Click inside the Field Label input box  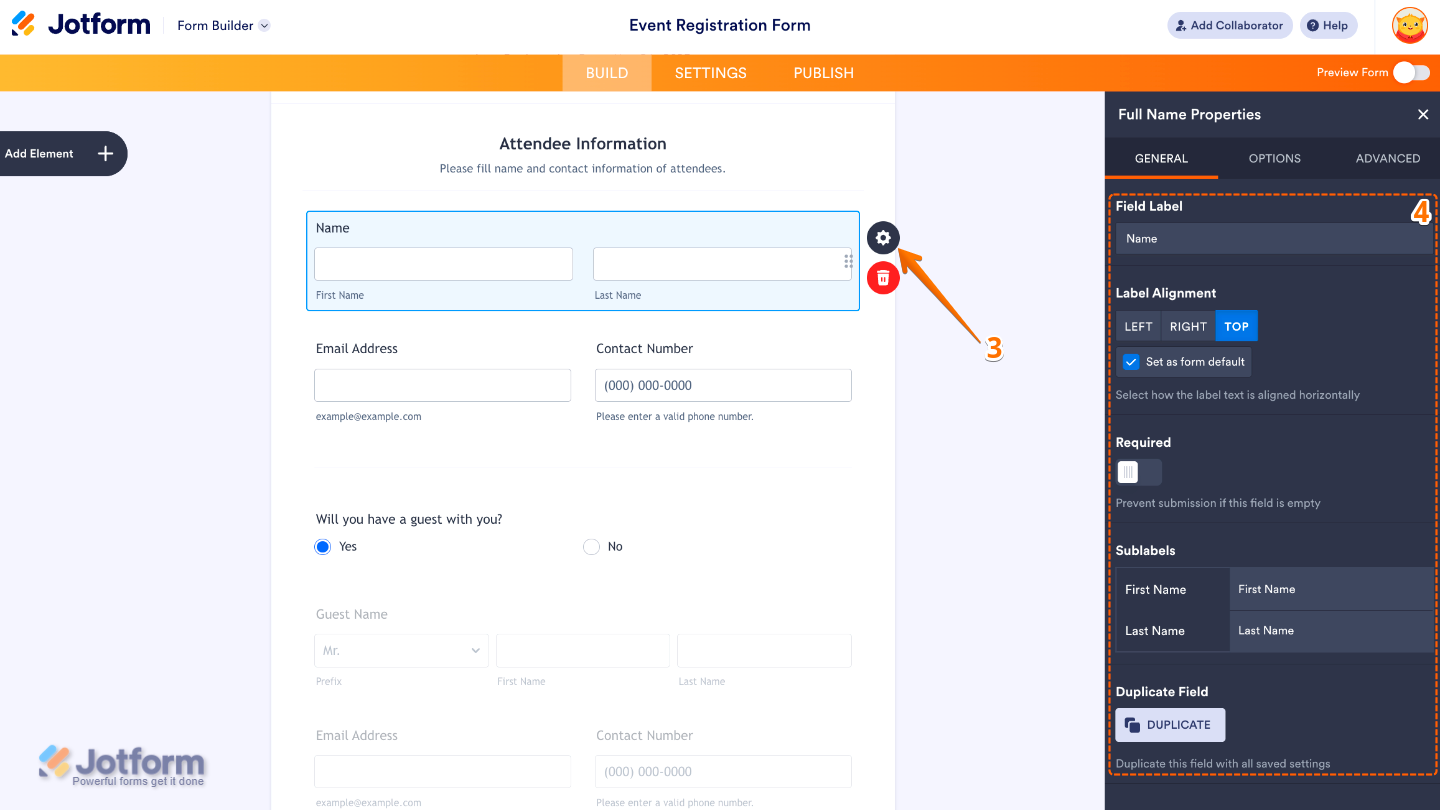[1273, 238]
